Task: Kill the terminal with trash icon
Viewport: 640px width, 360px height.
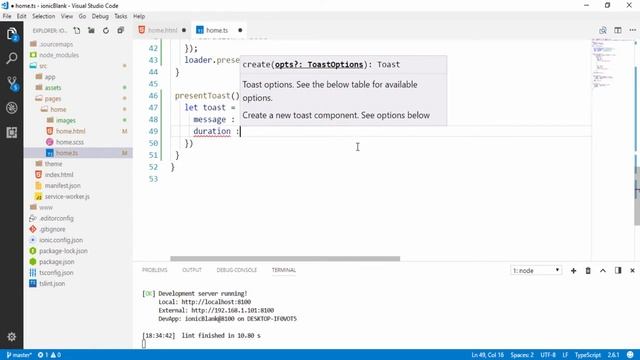Action: 588,271
